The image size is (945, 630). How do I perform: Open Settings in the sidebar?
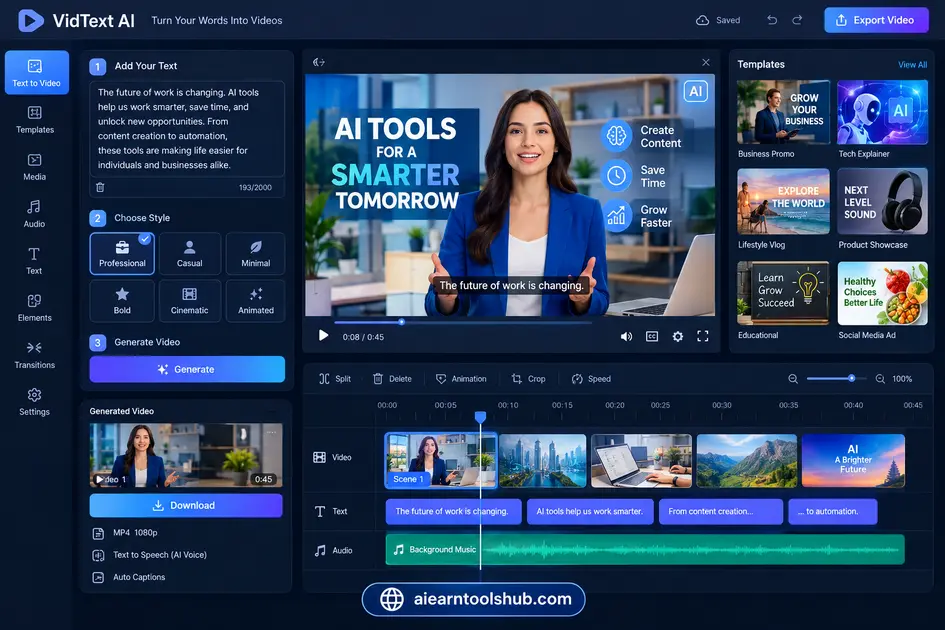click(x=34, y=402)
